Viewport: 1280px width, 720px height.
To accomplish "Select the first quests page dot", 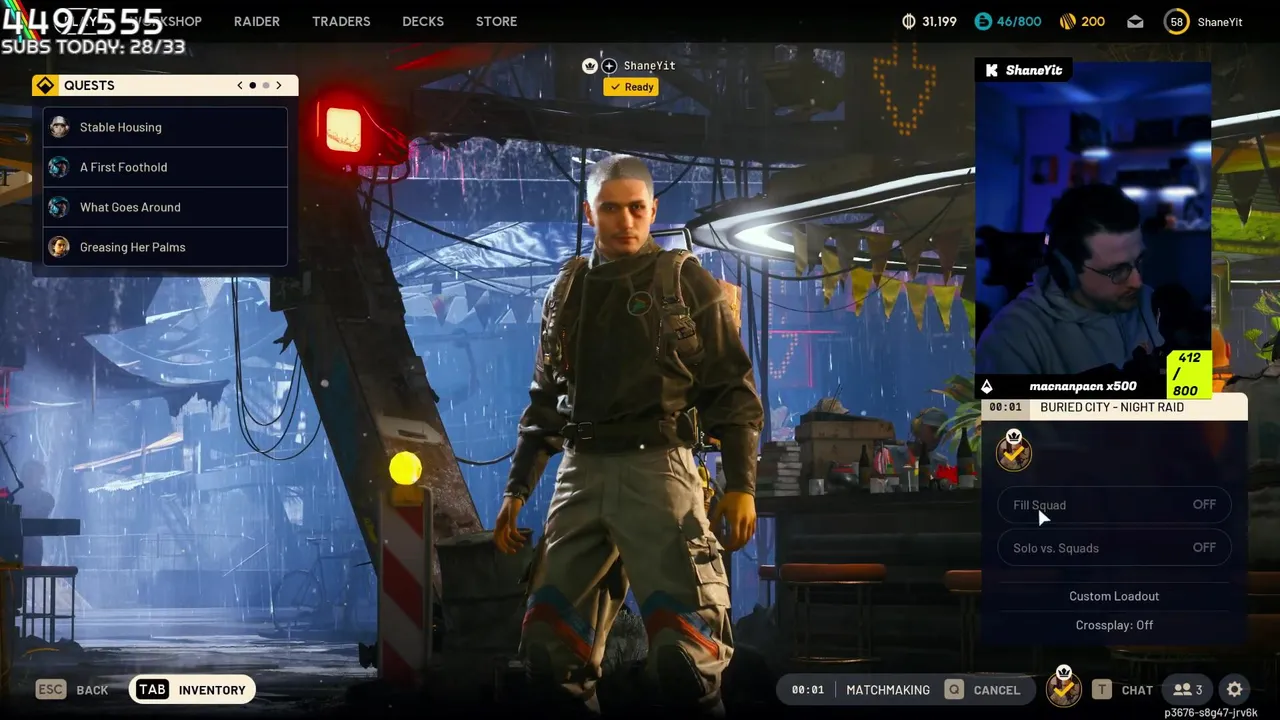I will [253, 85].
